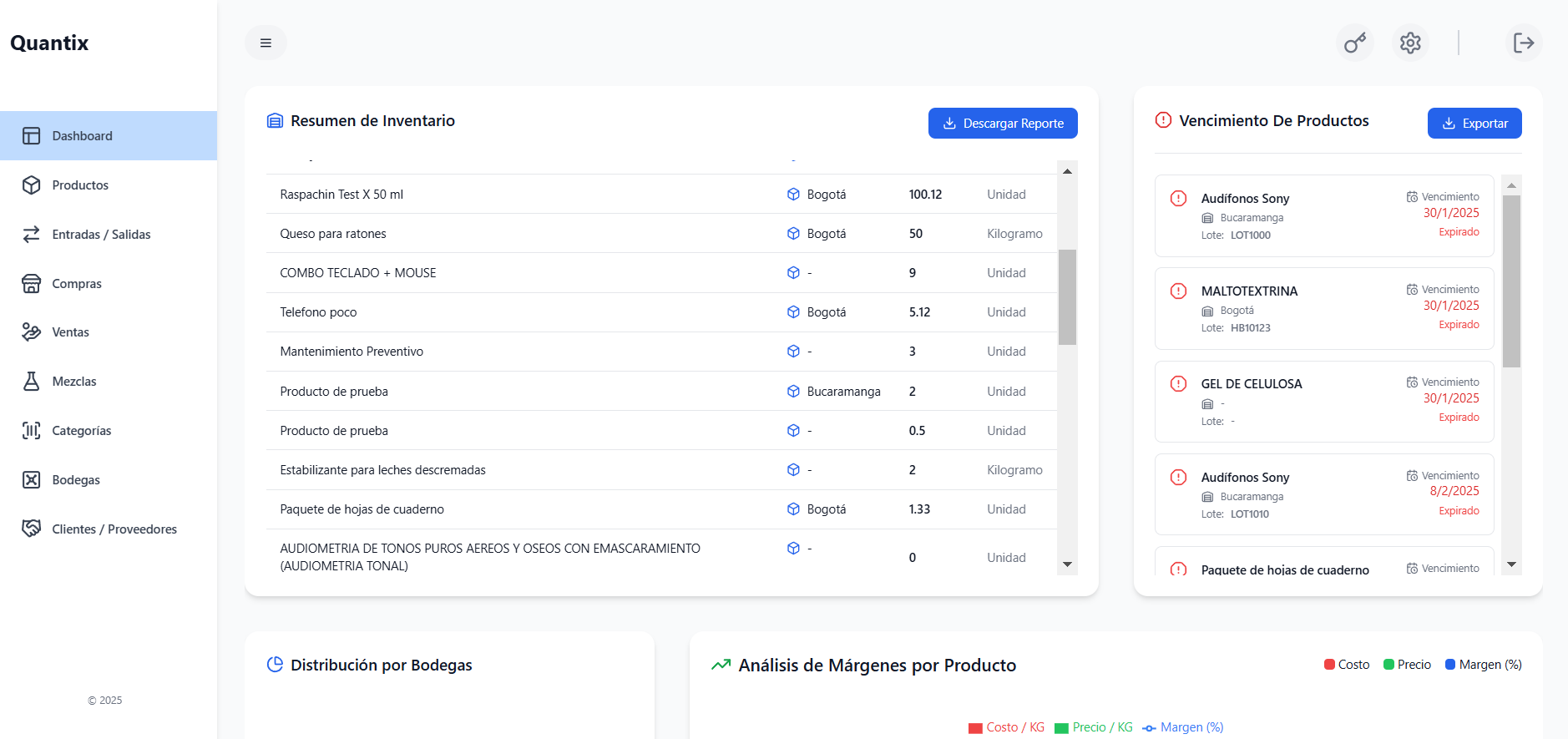The height and width of the screenshot is (739, 1568).
Task: Click box icon in Queso para ratones row
Action: pos(793,233)
